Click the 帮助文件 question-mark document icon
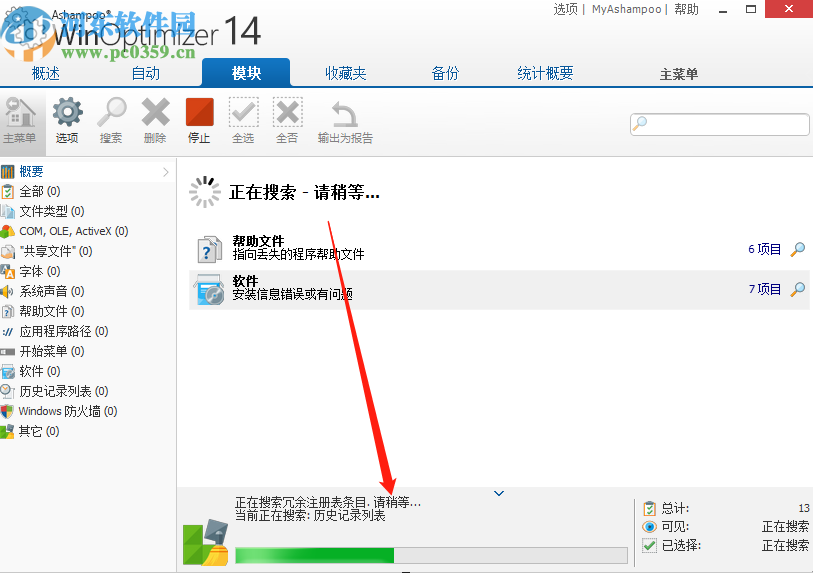 209,249
